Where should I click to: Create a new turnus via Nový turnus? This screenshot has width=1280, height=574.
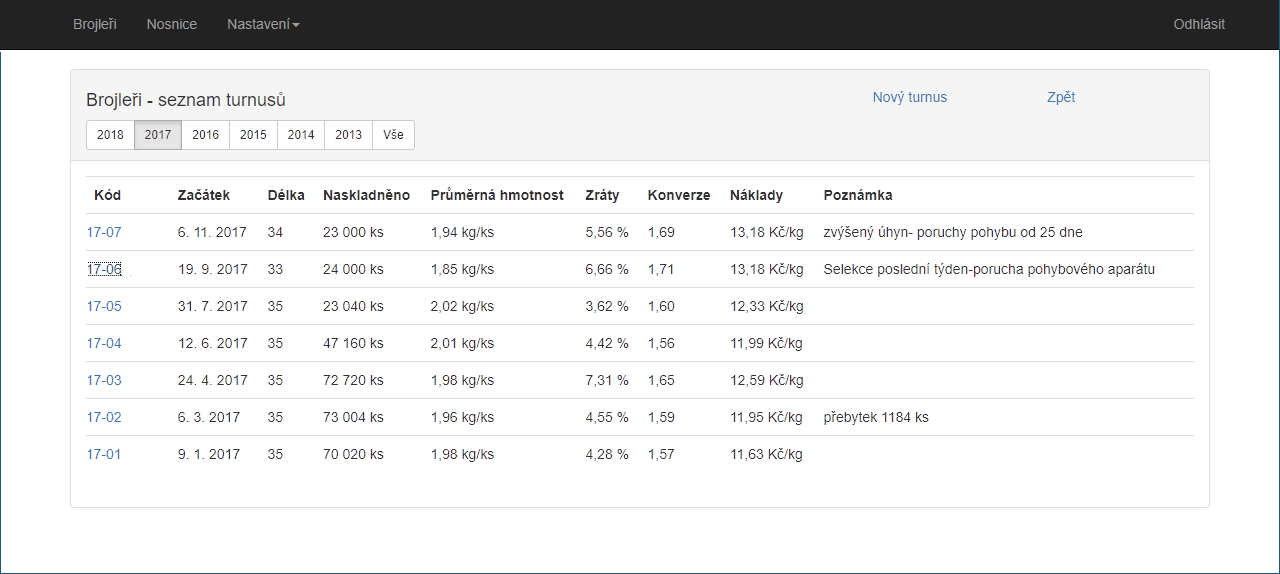[910, 97]
